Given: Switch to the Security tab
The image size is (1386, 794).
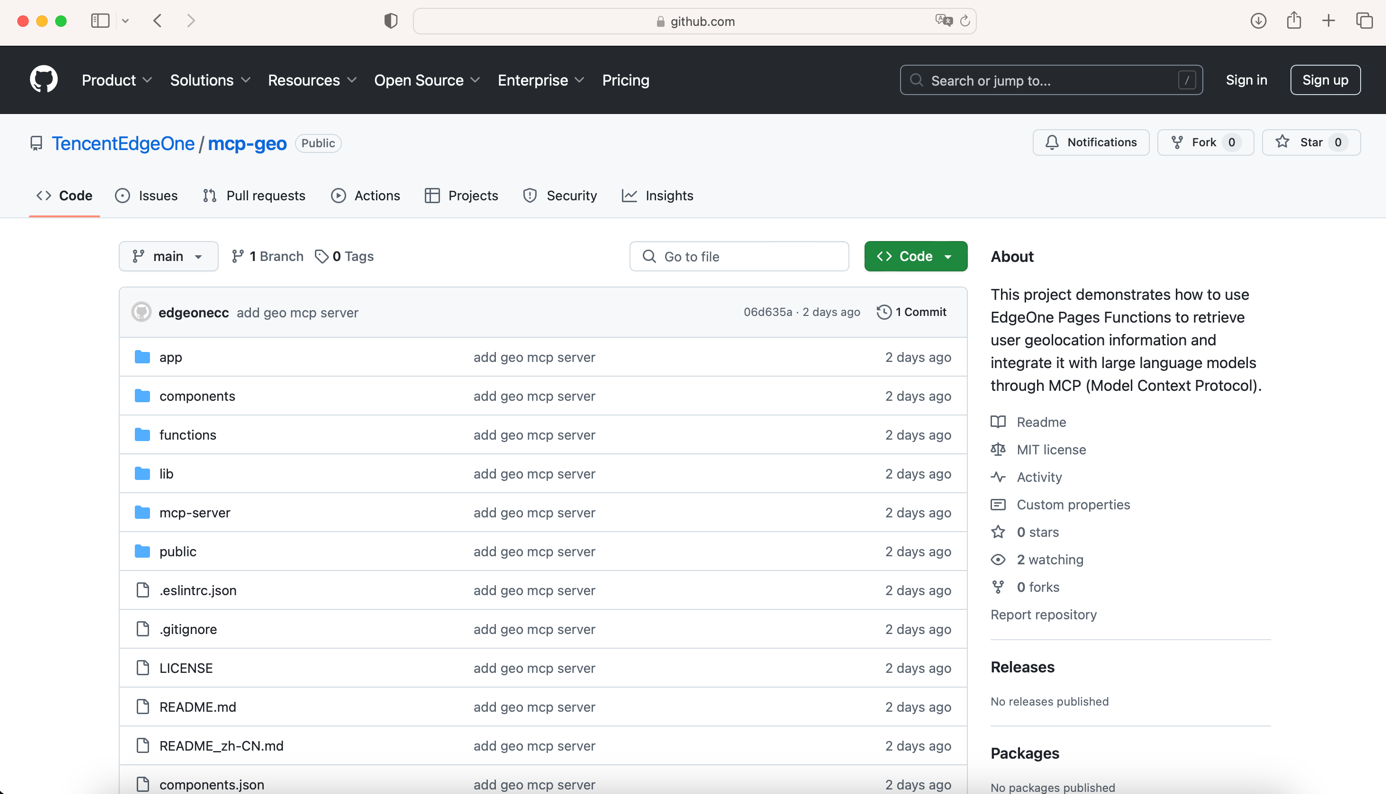Looking at the screenshot, I should [560, 196].
